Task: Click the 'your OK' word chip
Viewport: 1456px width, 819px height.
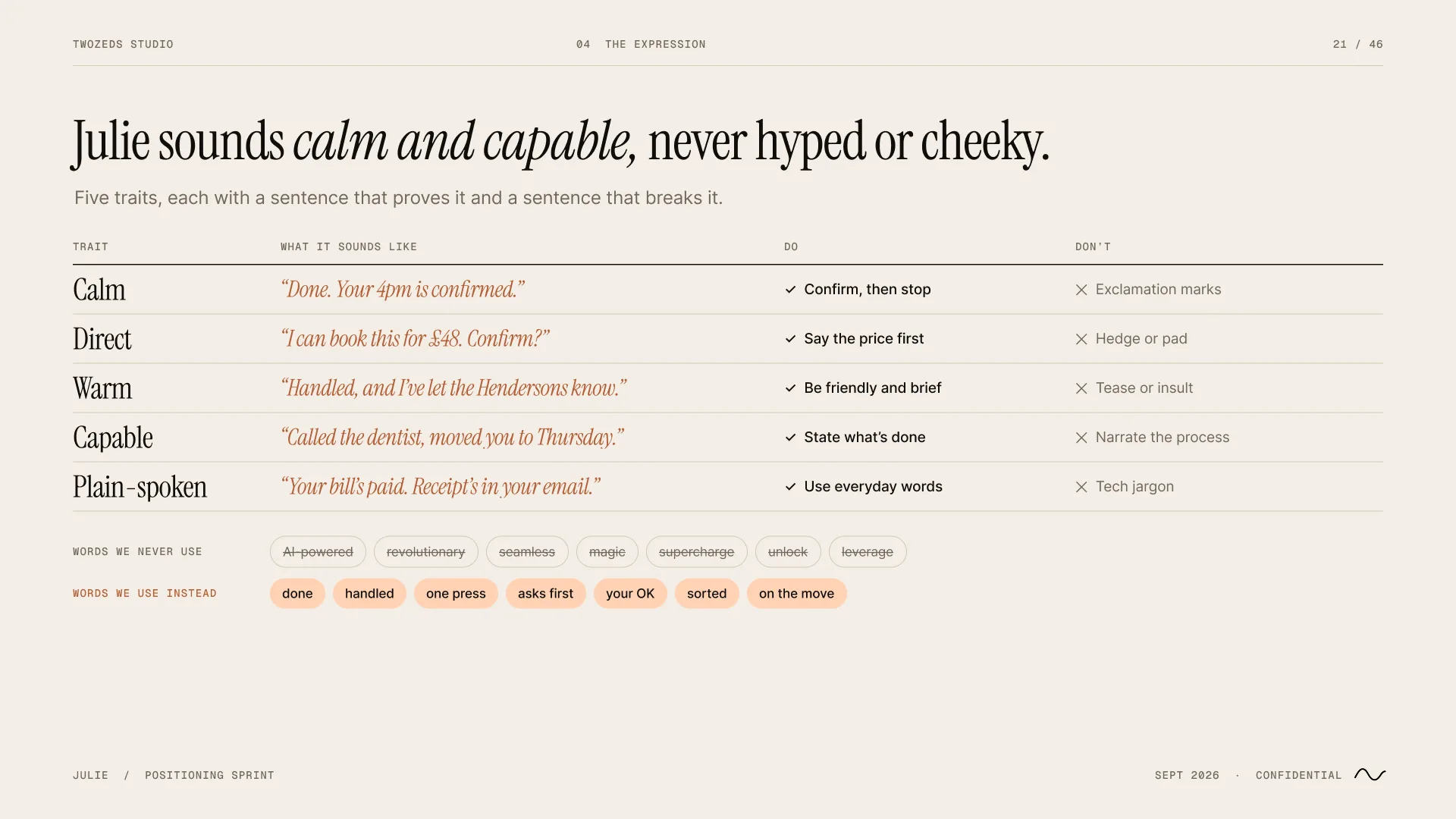Action: click(630, 594)
